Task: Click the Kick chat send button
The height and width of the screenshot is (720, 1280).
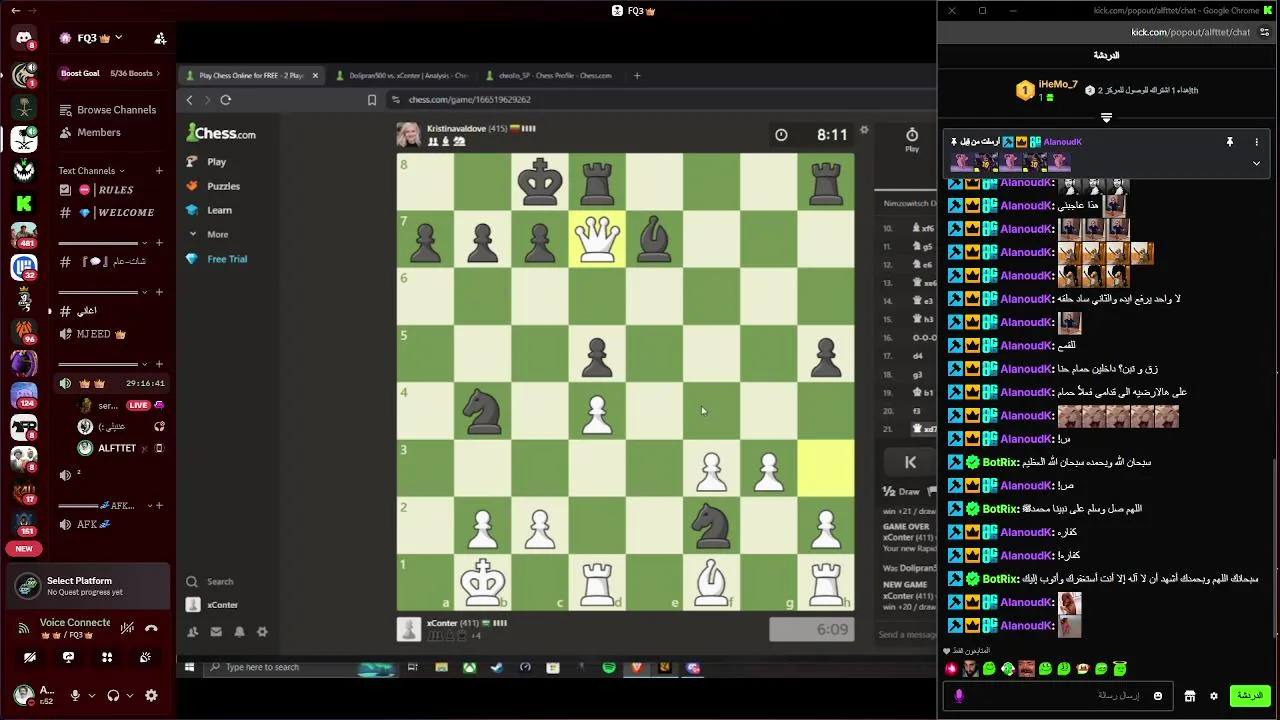Action: point(1249,696)
